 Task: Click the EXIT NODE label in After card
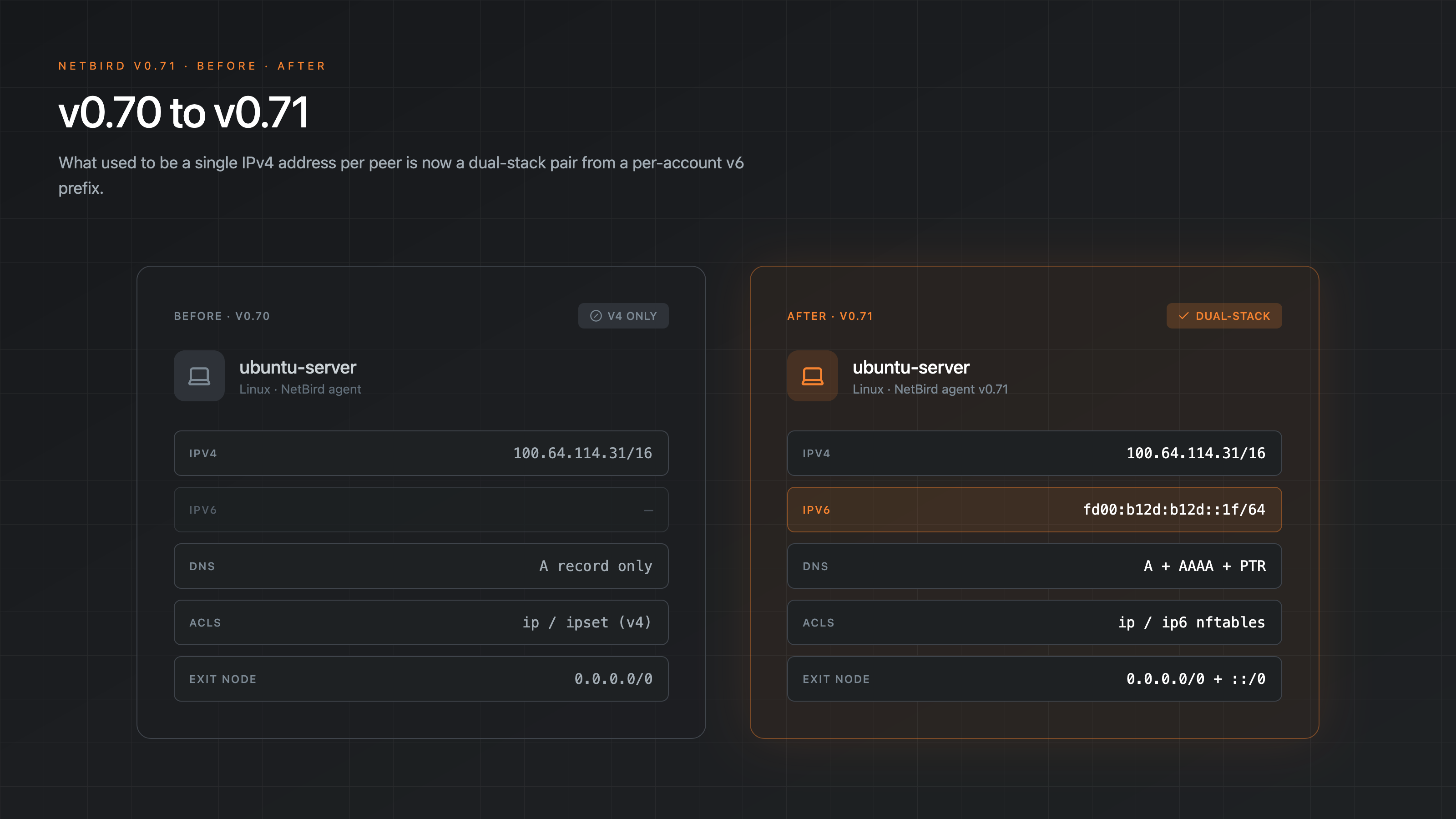click(836, 679)
